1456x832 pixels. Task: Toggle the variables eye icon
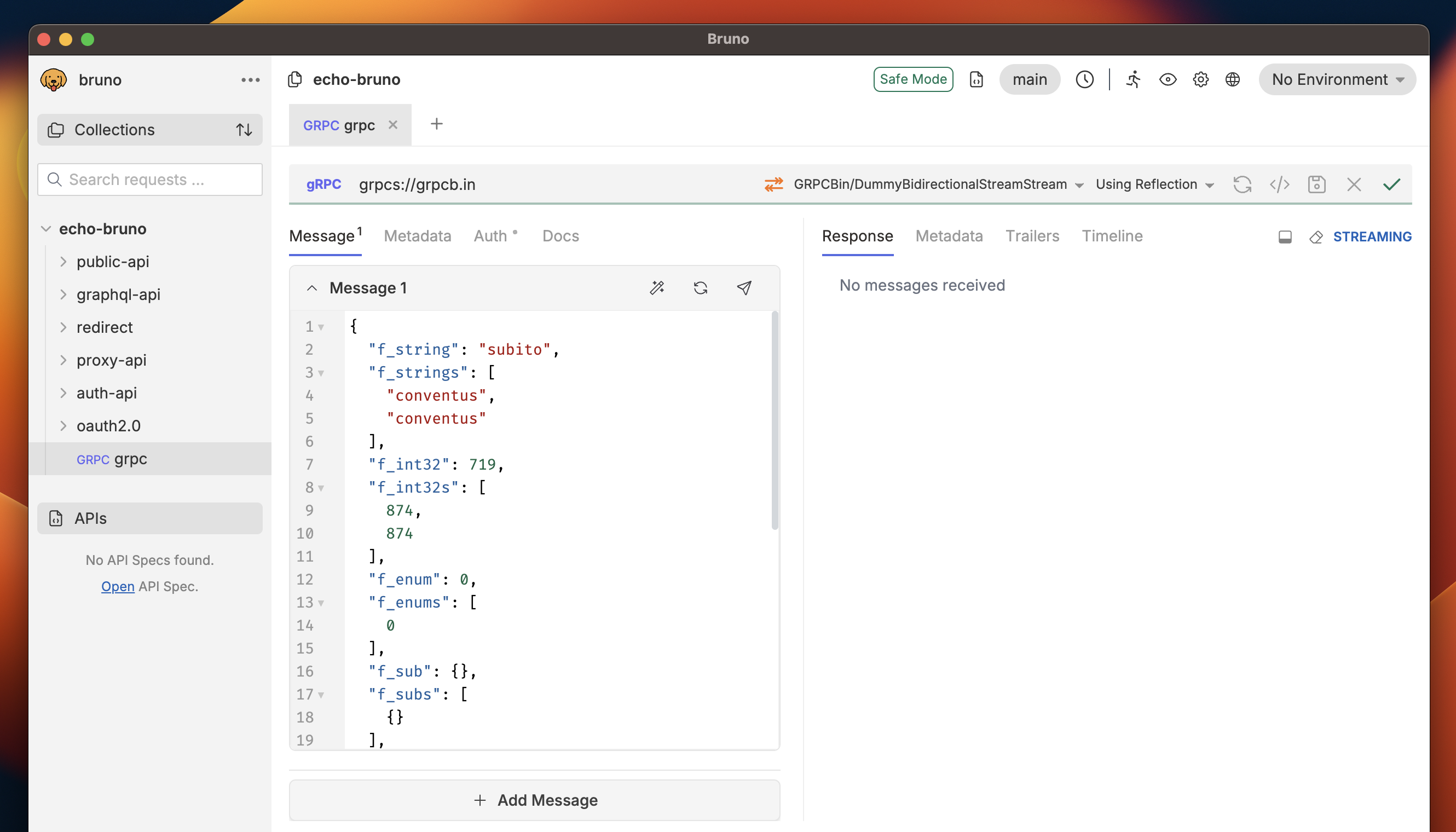point(1168,79)
